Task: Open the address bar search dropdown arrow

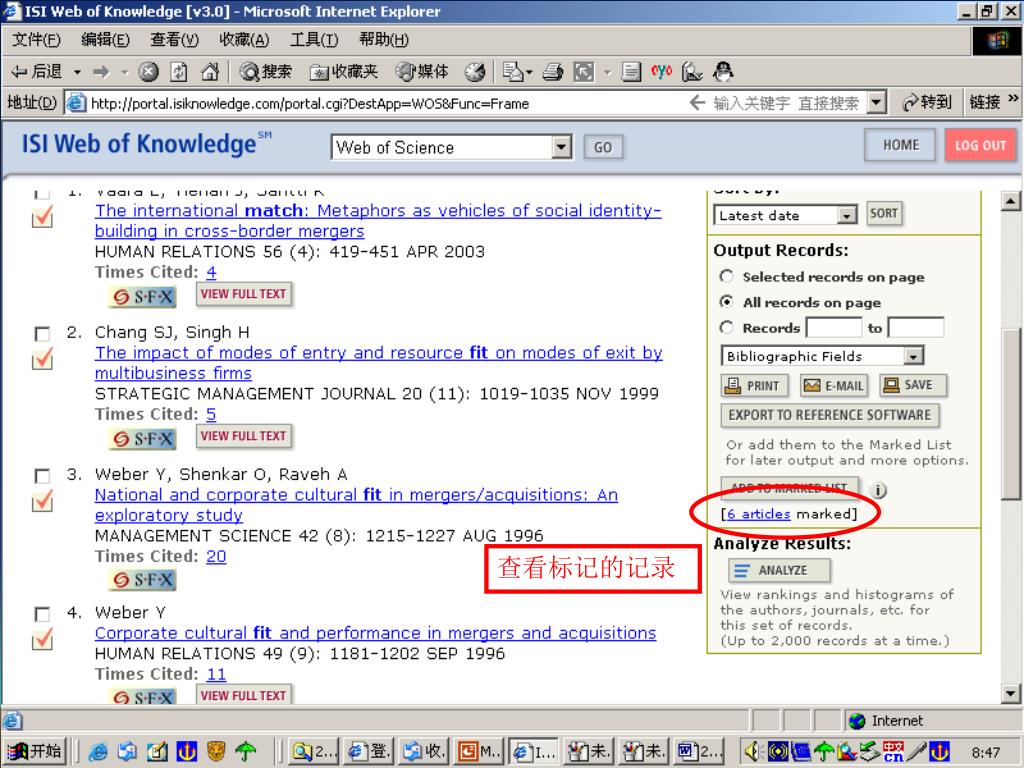Action: point(877,103)
